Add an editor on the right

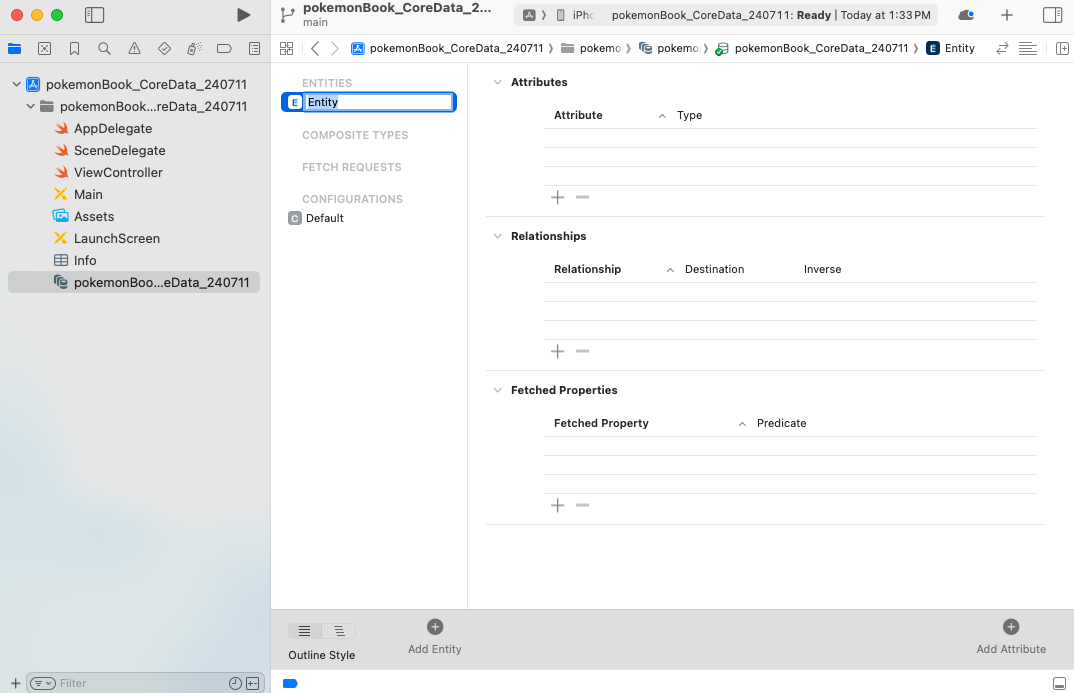pyautogui.click(x=1062, y=49)
